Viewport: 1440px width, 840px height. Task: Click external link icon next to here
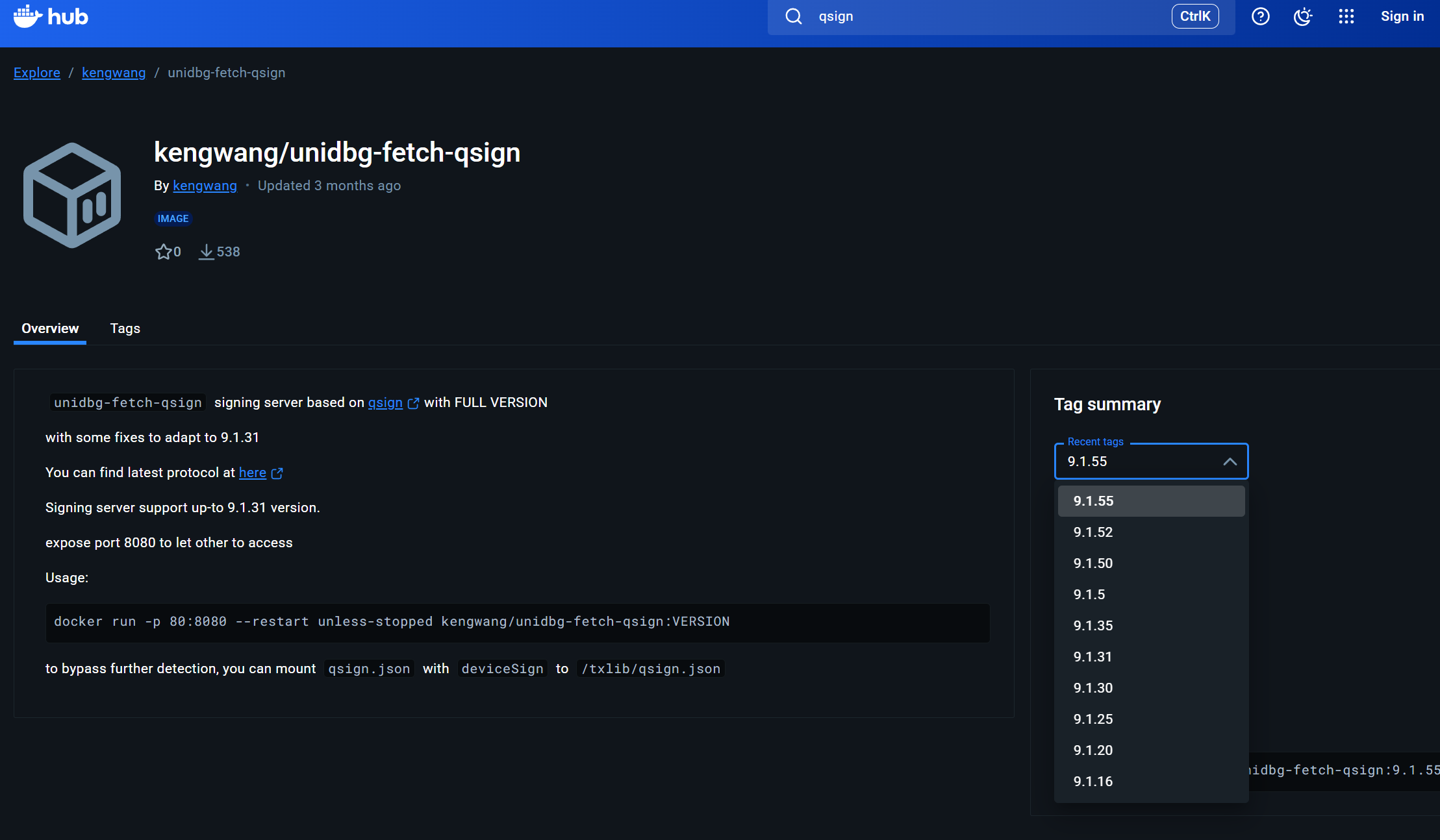(x=277, y=473)
